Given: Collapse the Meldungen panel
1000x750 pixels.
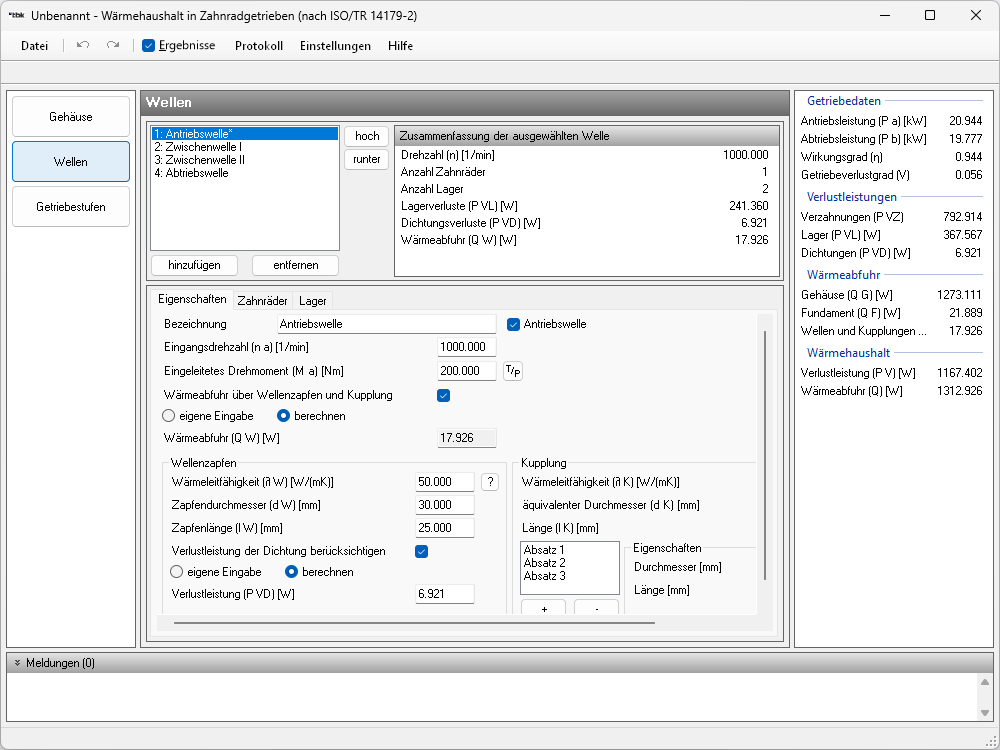Looking at the screenshot, I should click(x=17, y=663).
